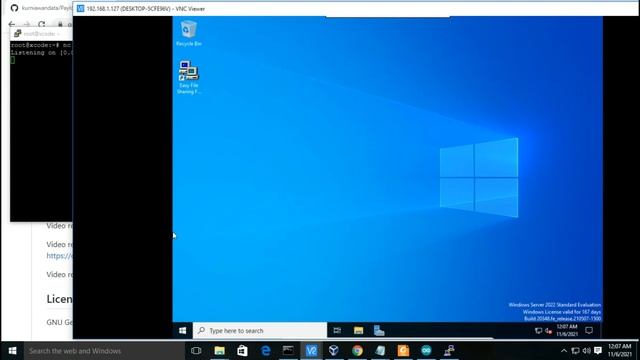Select the Recycle Bin icon on remote desktop

tap(189, 33)
